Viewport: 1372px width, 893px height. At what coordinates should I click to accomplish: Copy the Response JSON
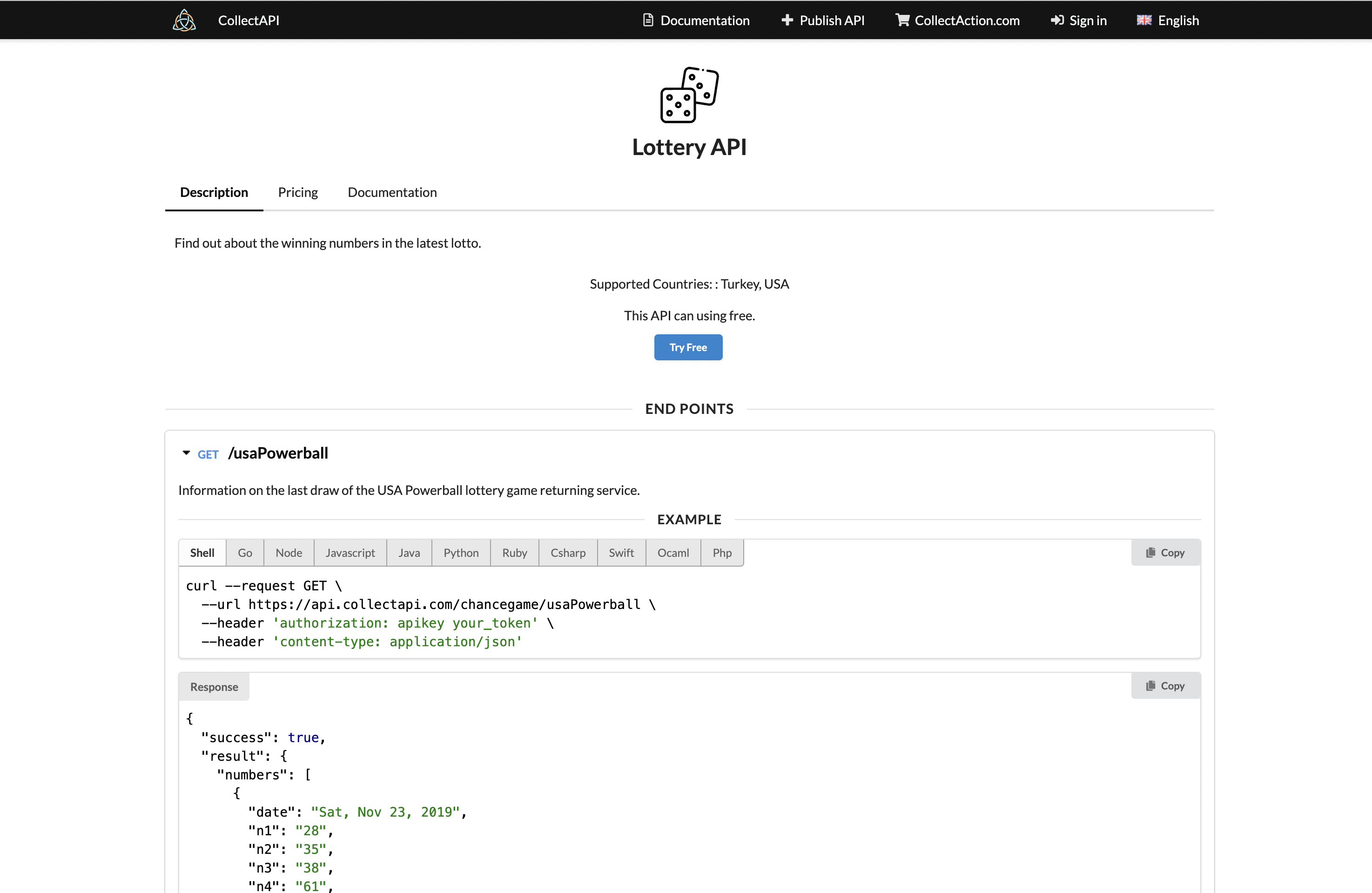coord(1166,685)
